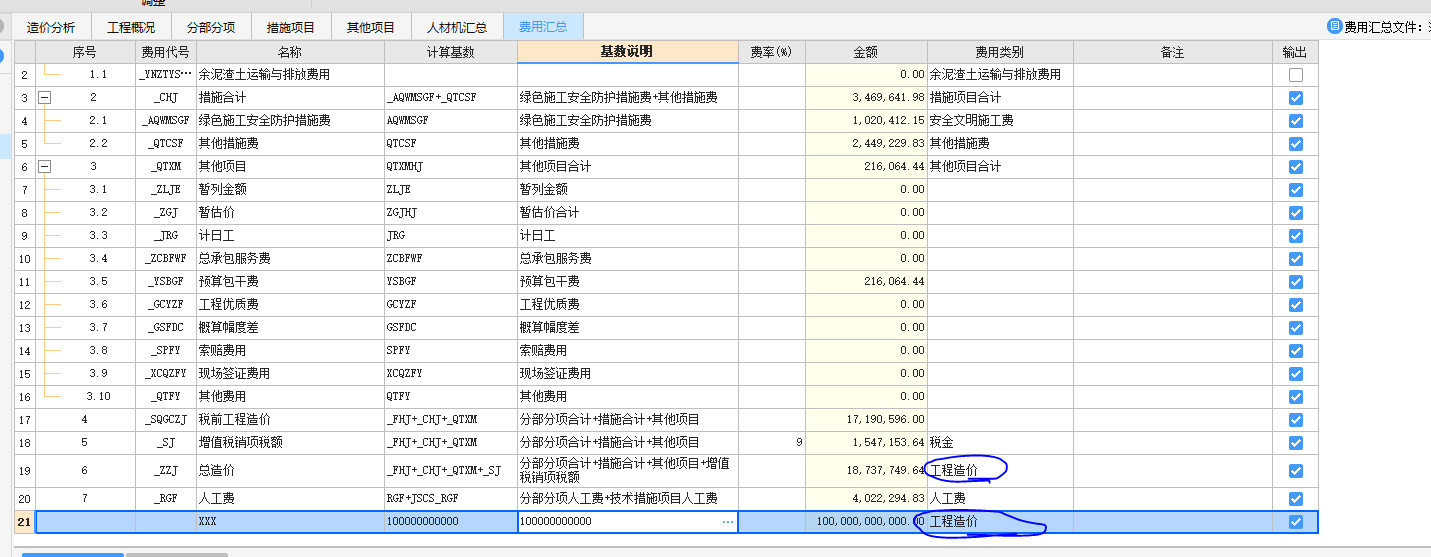Click the 费用类别 column header
Screen dimensions: 1431x557
[x=1000, y=52]
